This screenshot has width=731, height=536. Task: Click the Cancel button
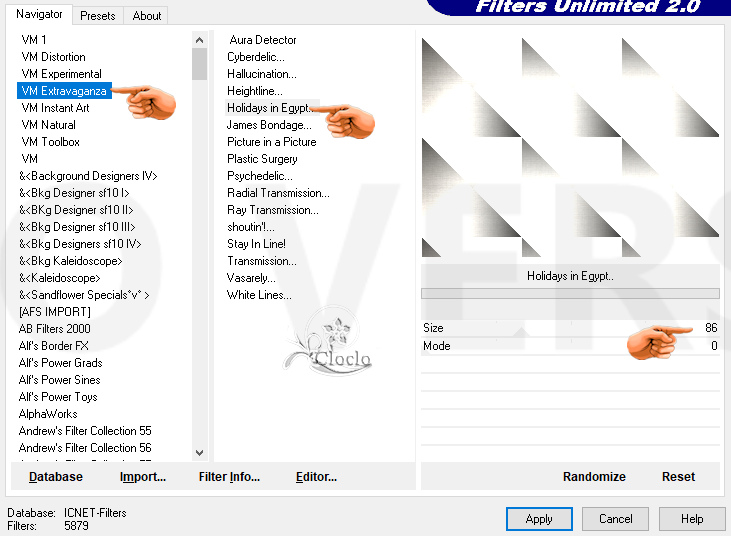(615, 519)
